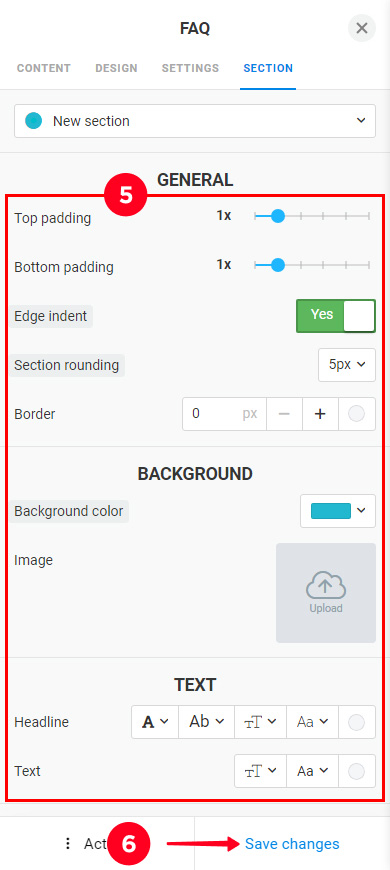Open Headline bold font weight icon
The height and width of the screenshot is (870, 390).
(155, 722)
